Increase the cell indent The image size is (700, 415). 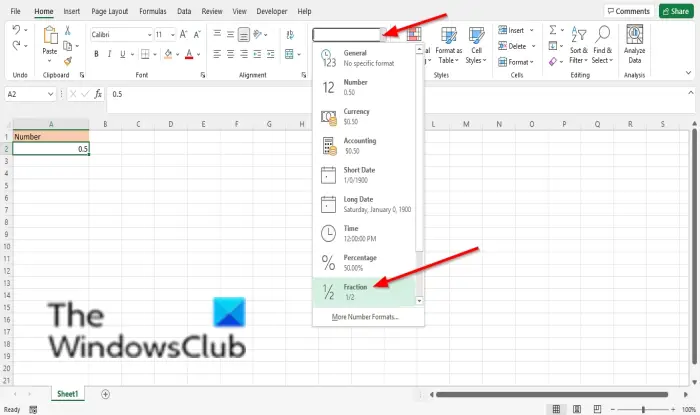271,54
